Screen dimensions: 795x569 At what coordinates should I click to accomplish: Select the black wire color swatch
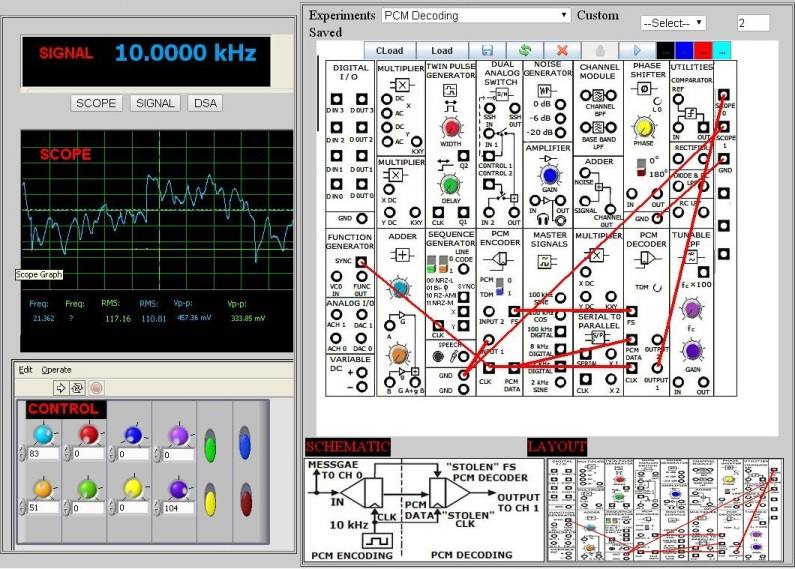665,50
